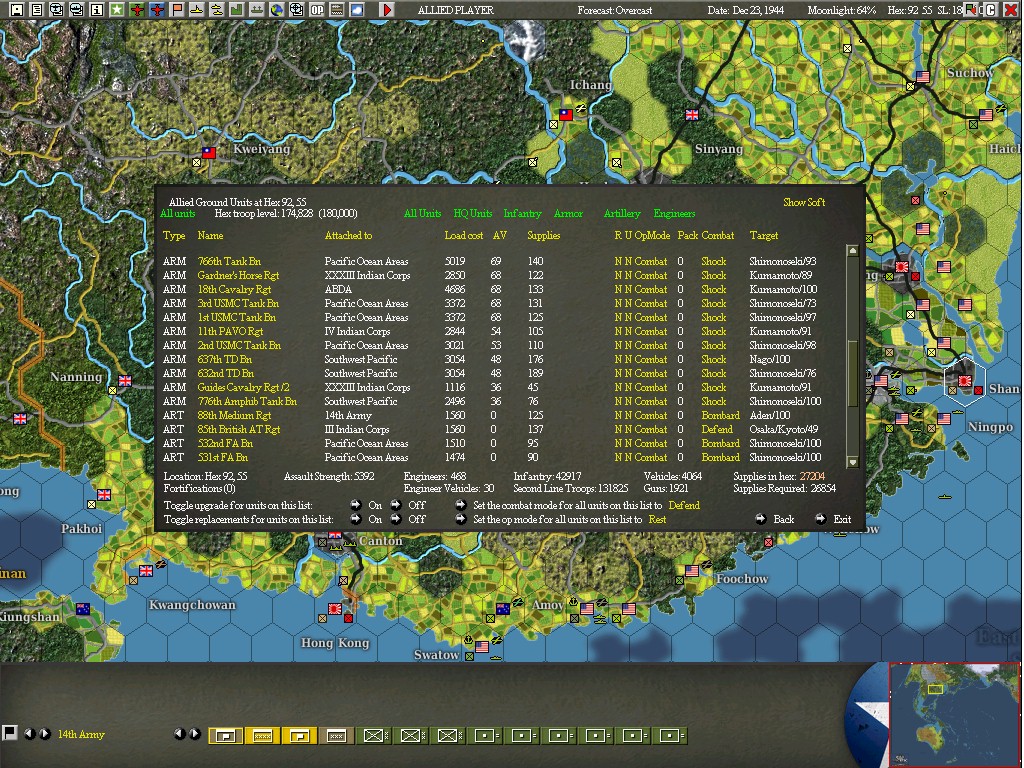
Task: Filter list to Artillery
Action: pos(622,214)
